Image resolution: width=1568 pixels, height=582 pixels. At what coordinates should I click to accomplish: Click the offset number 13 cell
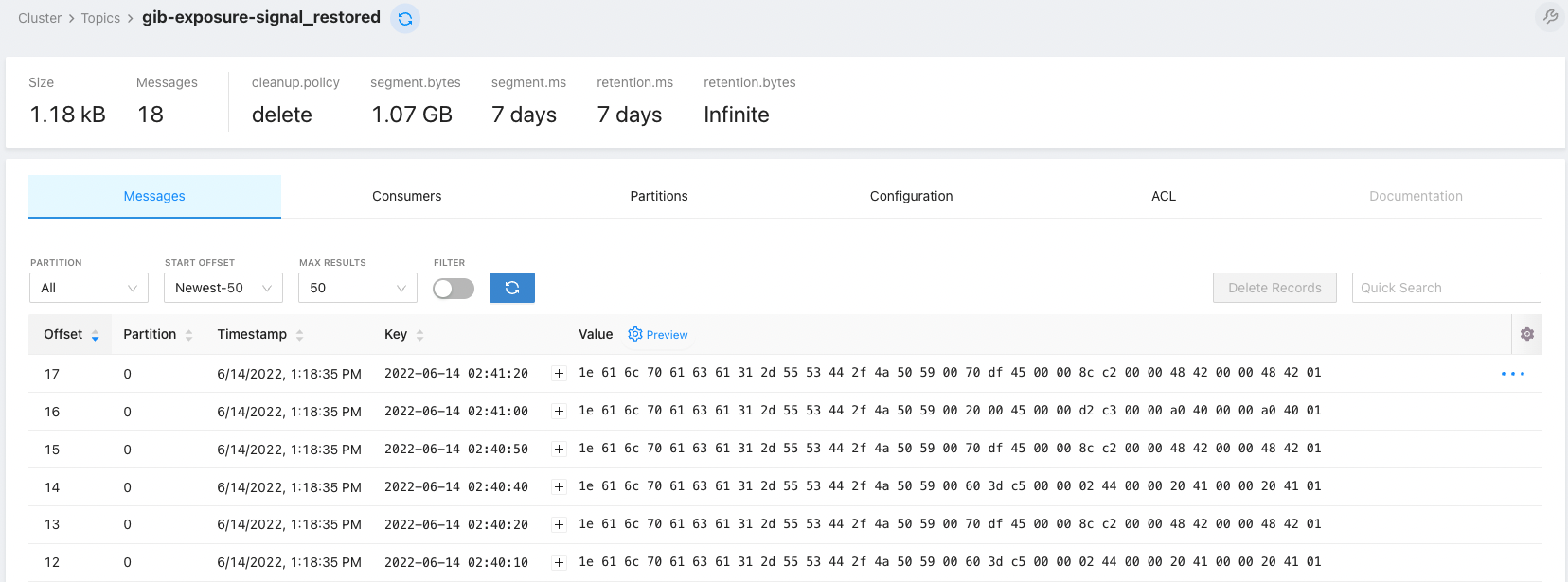click(52, 524)
